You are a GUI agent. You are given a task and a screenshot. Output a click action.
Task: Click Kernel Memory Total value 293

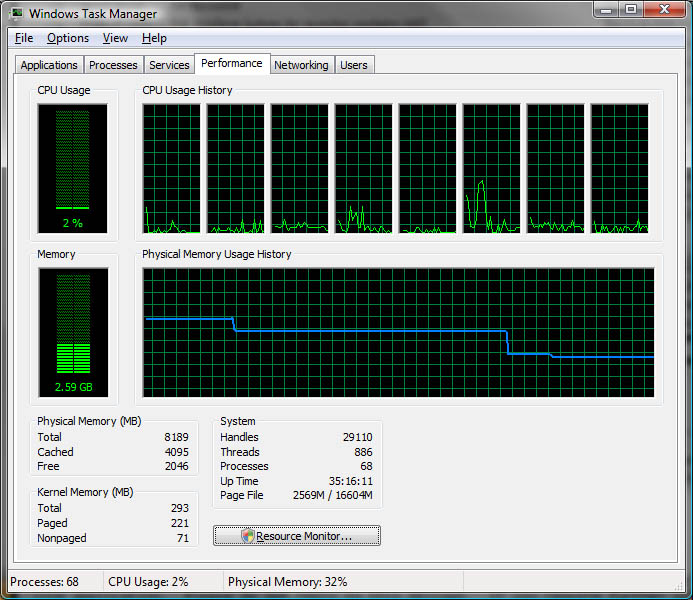coord(180,508)
